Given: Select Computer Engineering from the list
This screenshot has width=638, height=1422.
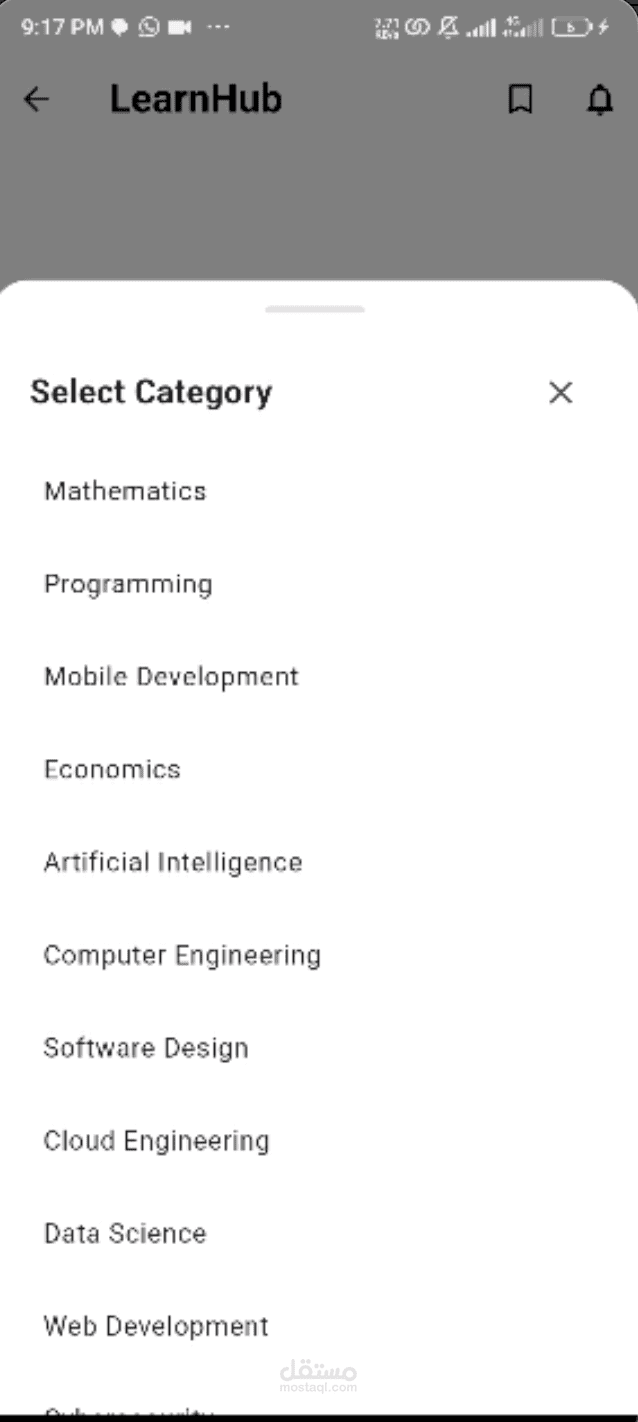Looking at the screenshot, I should 319,955.
